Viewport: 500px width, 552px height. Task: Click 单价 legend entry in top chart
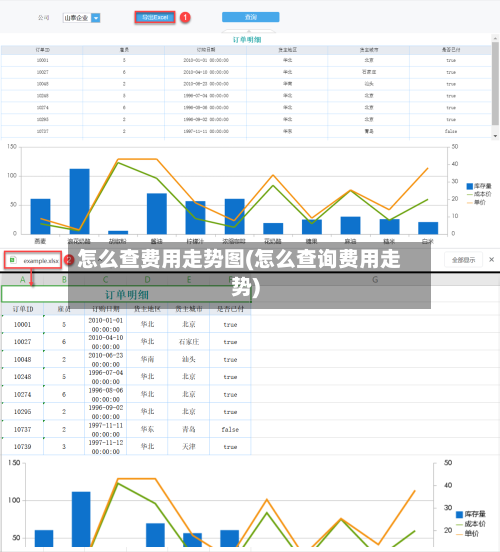(x=476, y=202)
